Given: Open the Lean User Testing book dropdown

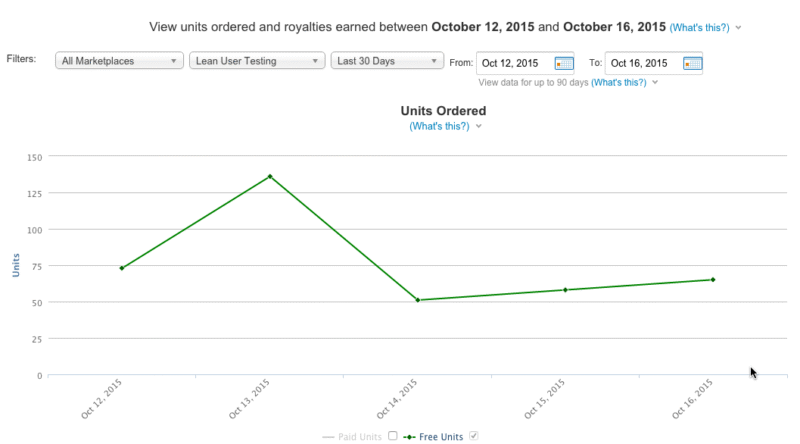Looking at the screenshot, I should coord(256,61).
